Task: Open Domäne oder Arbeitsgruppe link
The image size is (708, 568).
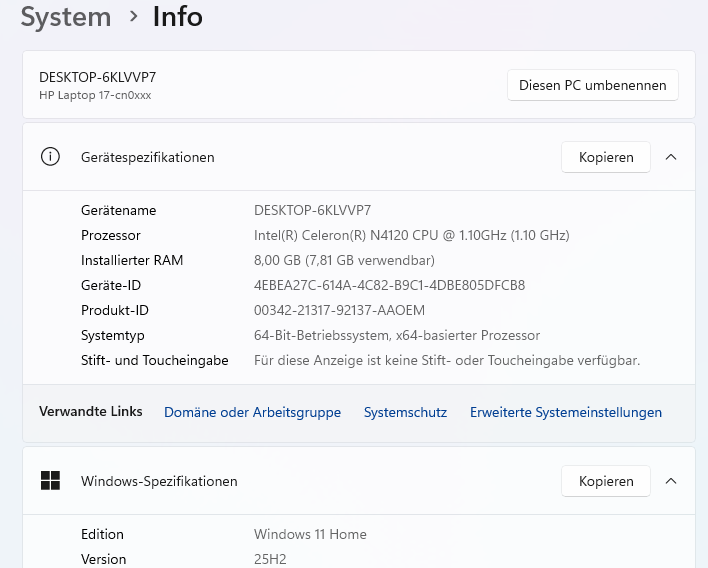Action: click(x=252, y=412)
